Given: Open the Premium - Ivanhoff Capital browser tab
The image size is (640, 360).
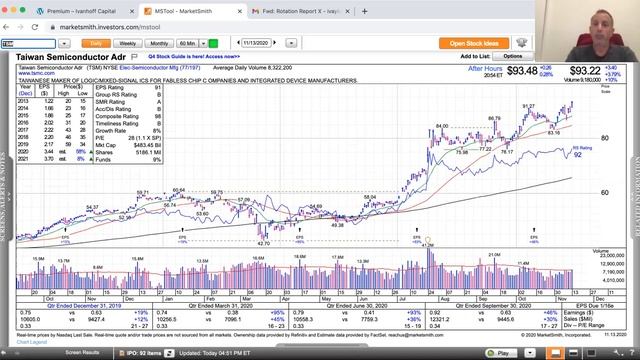Looking at the screenshot, I should [x=82, y=11].
